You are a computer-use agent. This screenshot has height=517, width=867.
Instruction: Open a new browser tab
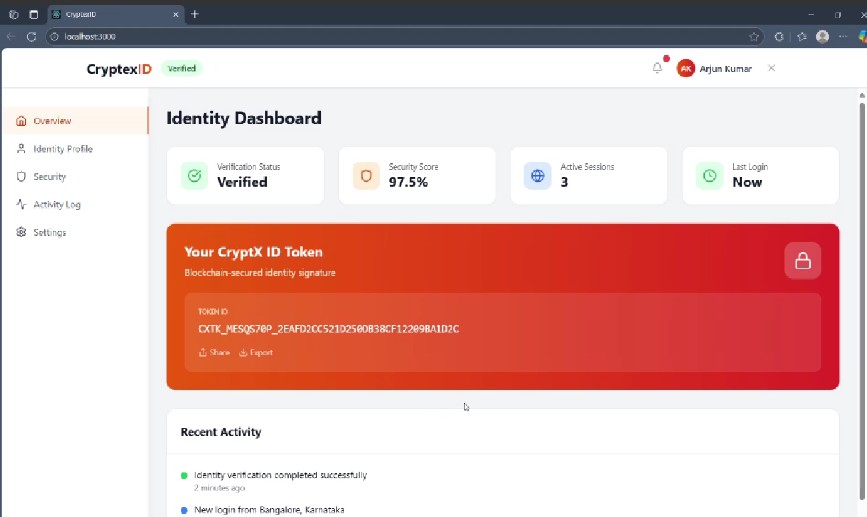195,14
